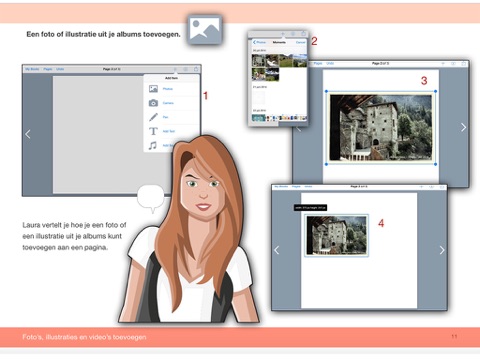Go back to Photos in Moments picker
480x360 pixels.
coord(259,42)
